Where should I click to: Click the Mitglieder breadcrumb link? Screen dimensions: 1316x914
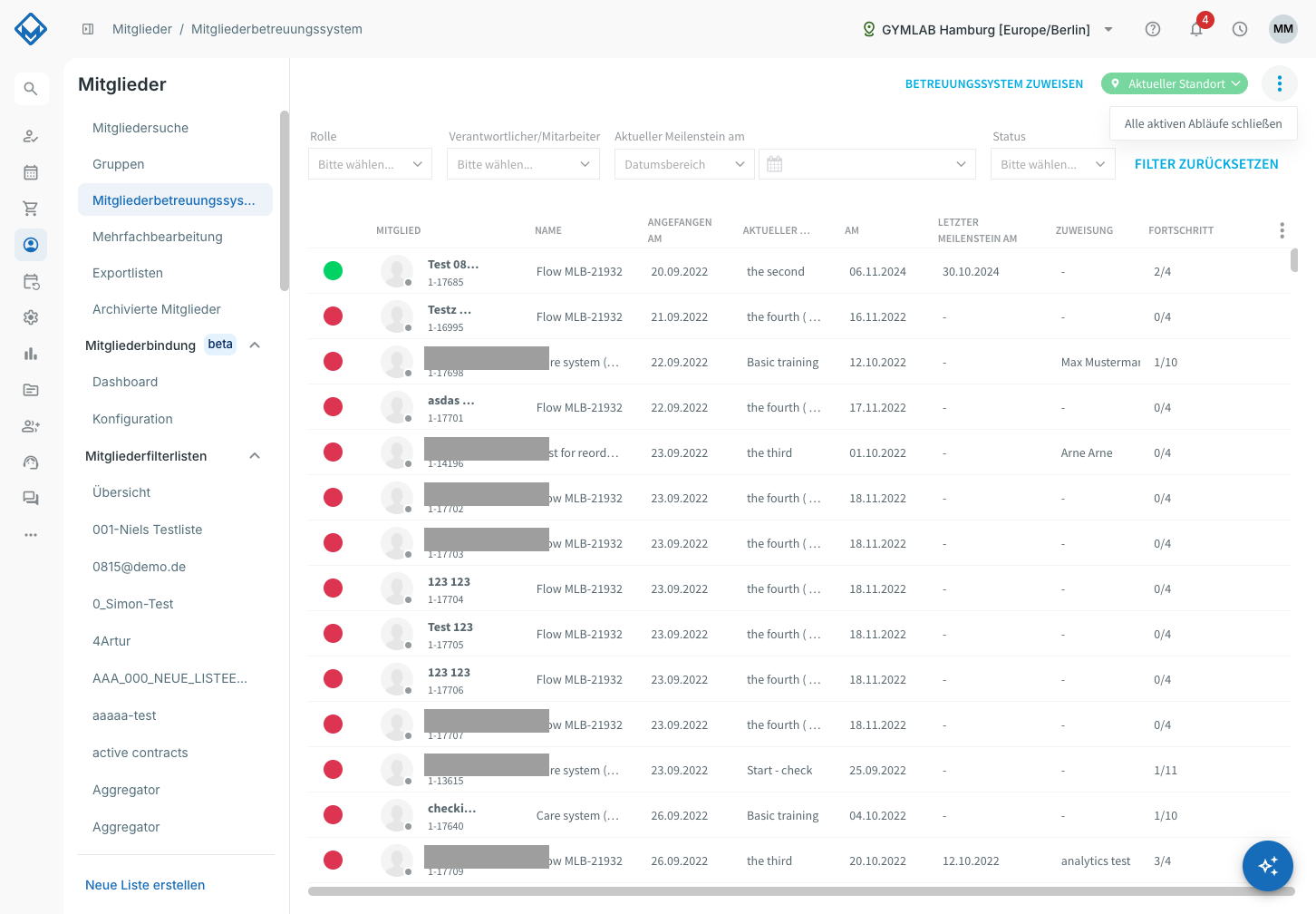pos(142,29)
